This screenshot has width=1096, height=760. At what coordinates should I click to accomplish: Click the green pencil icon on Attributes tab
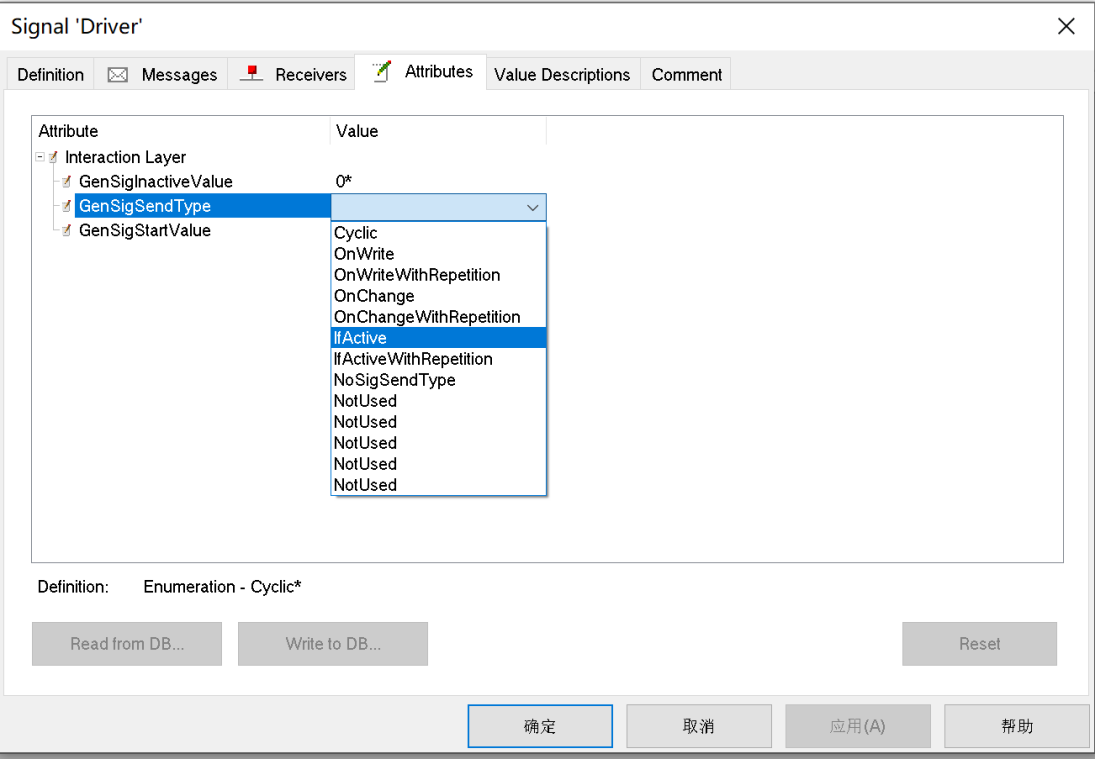click(379, 71)
